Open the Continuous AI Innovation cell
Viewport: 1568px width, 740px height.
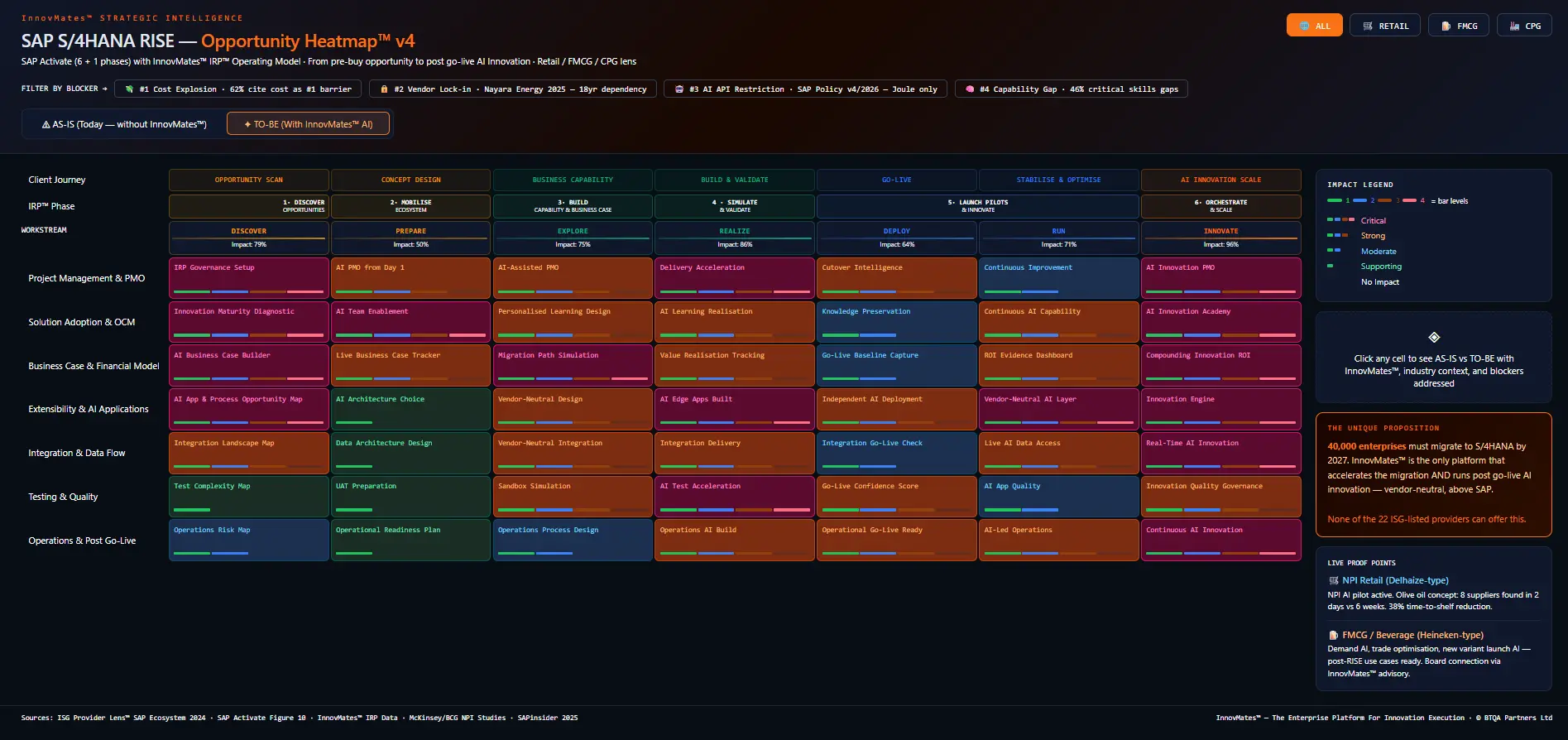coord(1220,541)
